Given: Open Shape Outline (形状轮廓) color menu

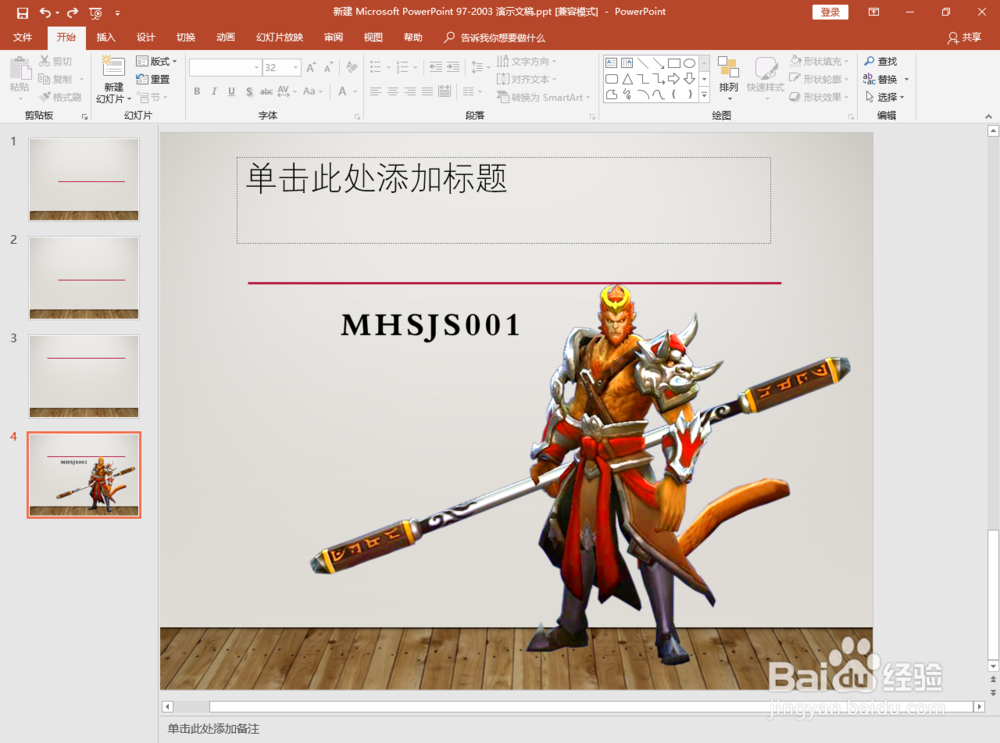Looking at the screenshot, I should [x=819, y=79].
